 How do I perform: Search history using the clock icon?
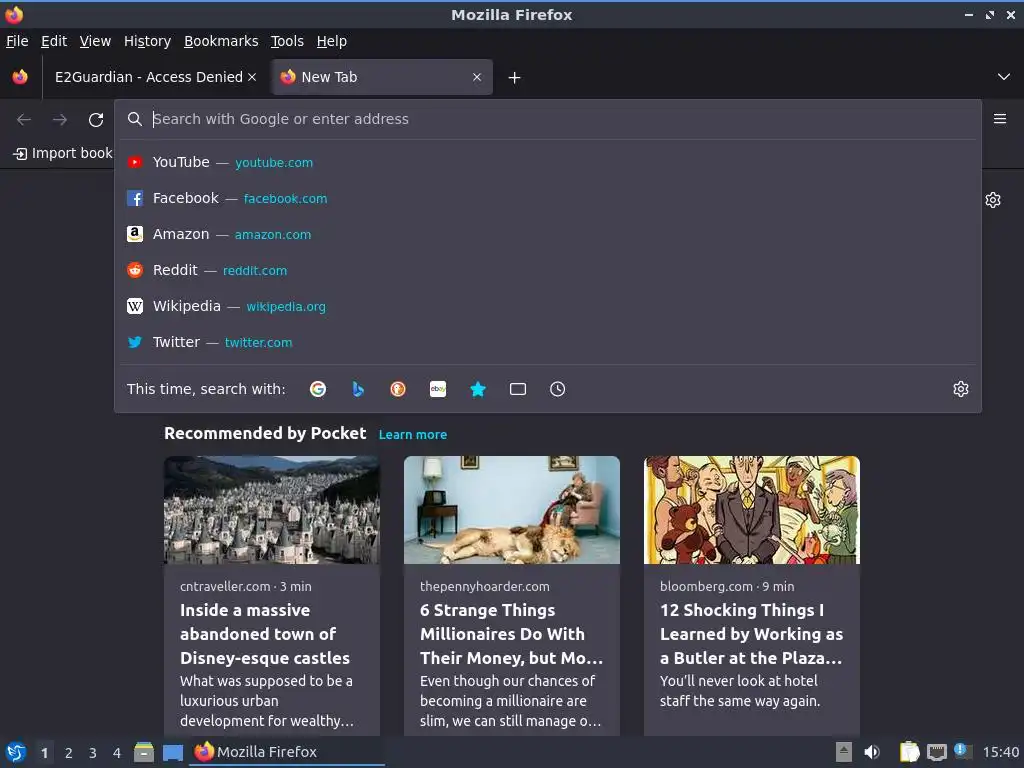point(558,389)
